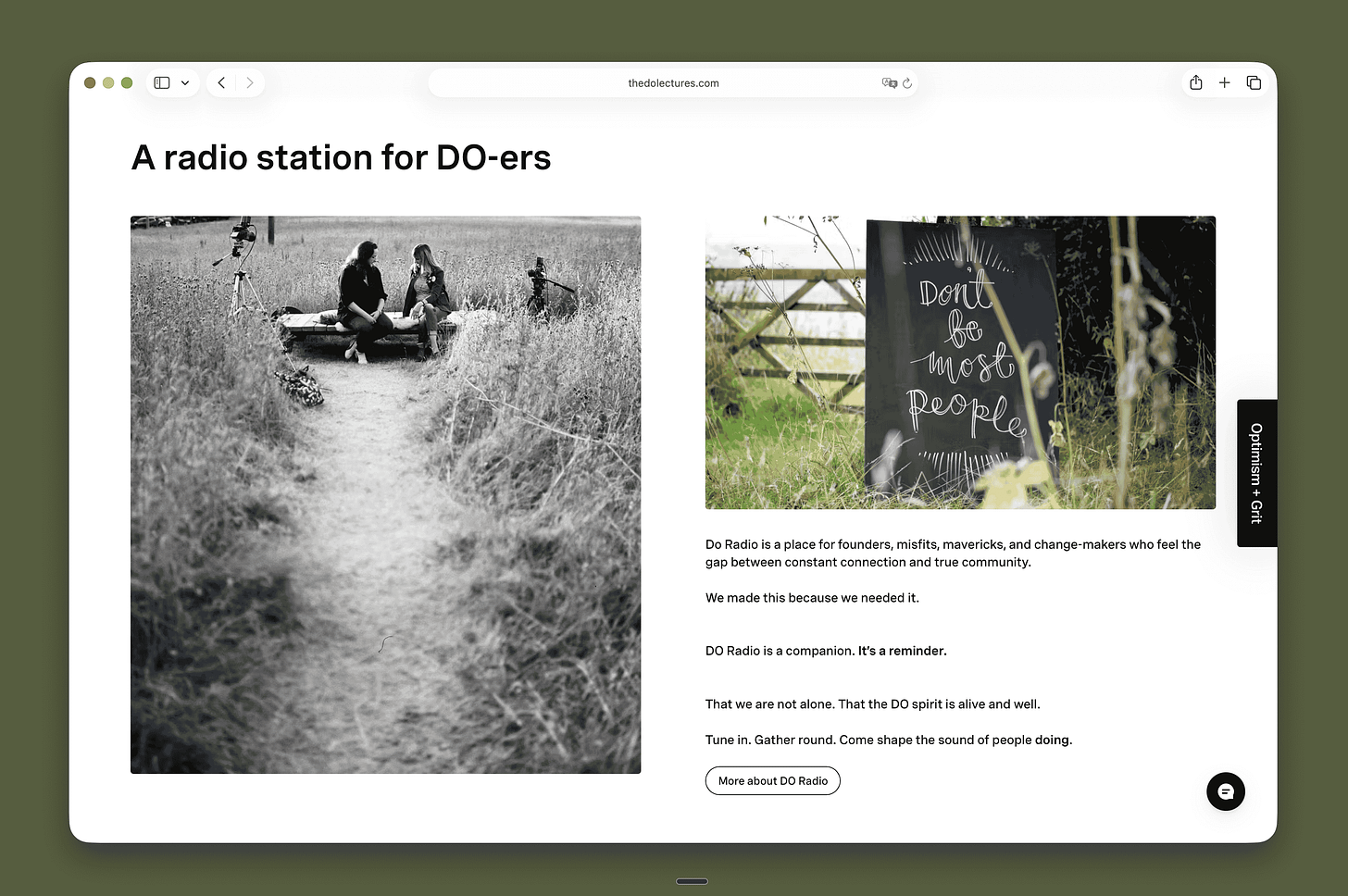Open the sidebar dropdown chevron
1348x896 pixels.
coord(185,83)
